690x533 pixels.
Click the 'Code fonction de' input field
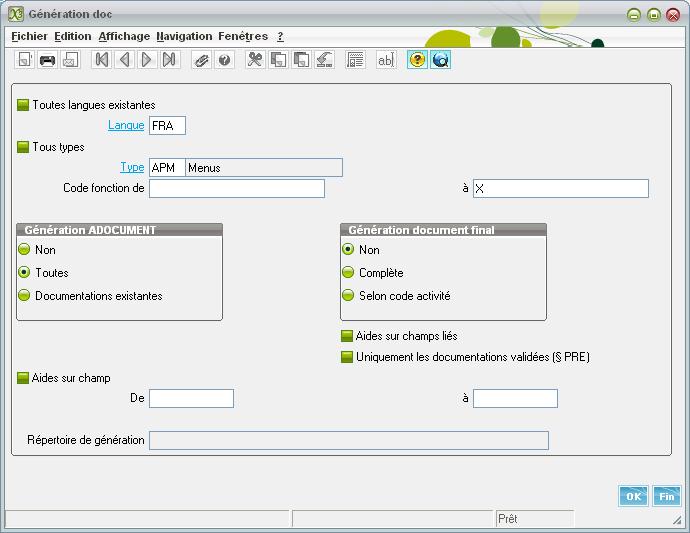click(237, 189)
